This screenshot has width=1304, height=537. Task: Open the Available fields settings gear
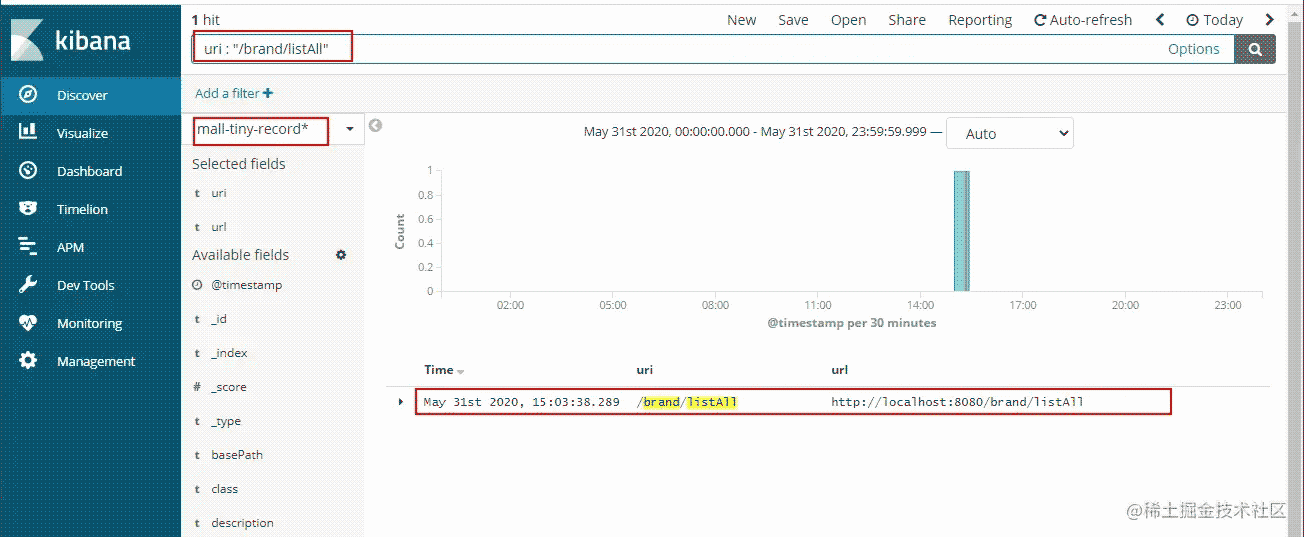click(x=341, y=255)
